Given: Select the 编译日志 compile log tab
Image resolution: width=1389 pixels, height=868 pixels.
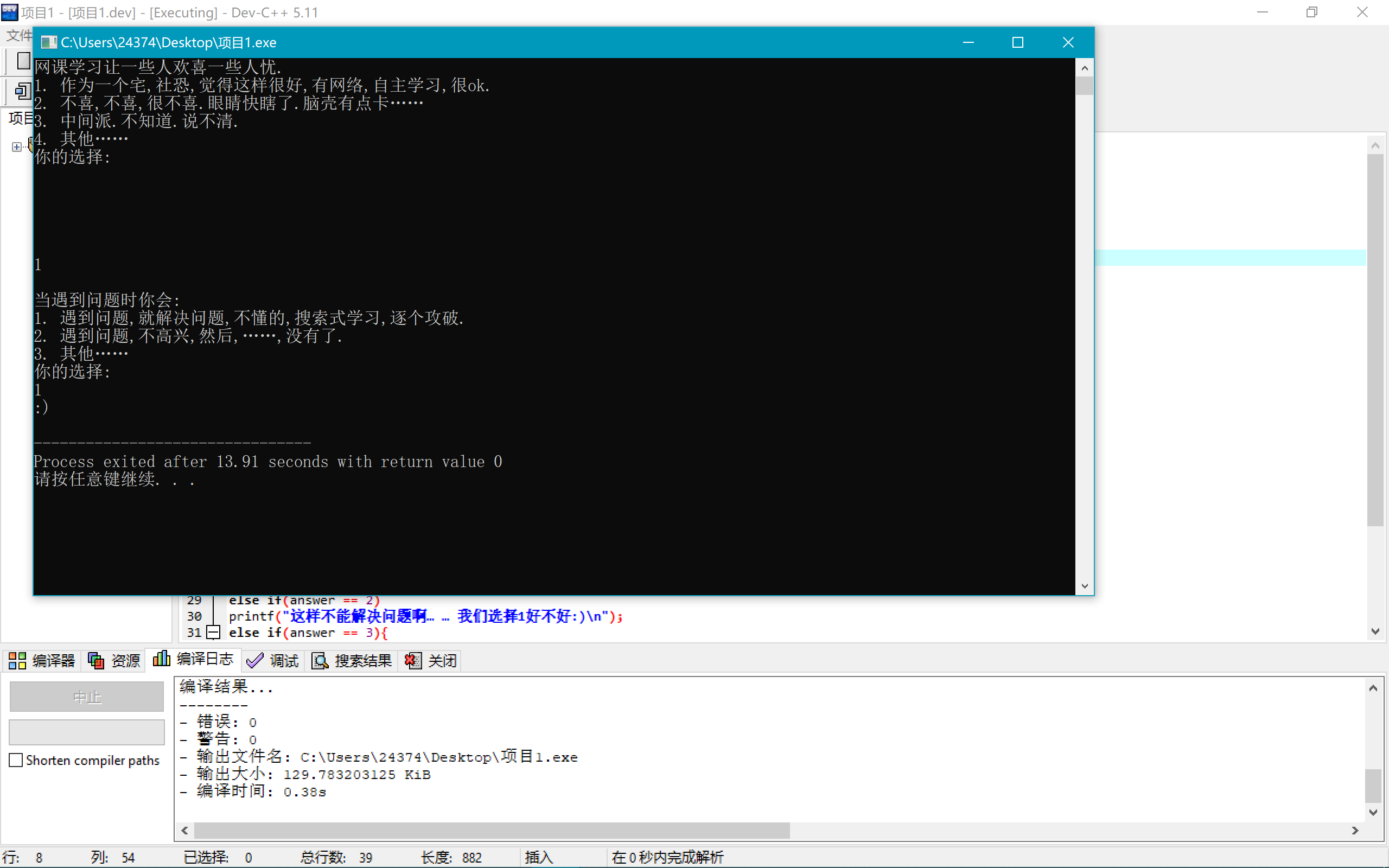Looking at the screenshot, I should pyautogui.click(x=193, y=660).
